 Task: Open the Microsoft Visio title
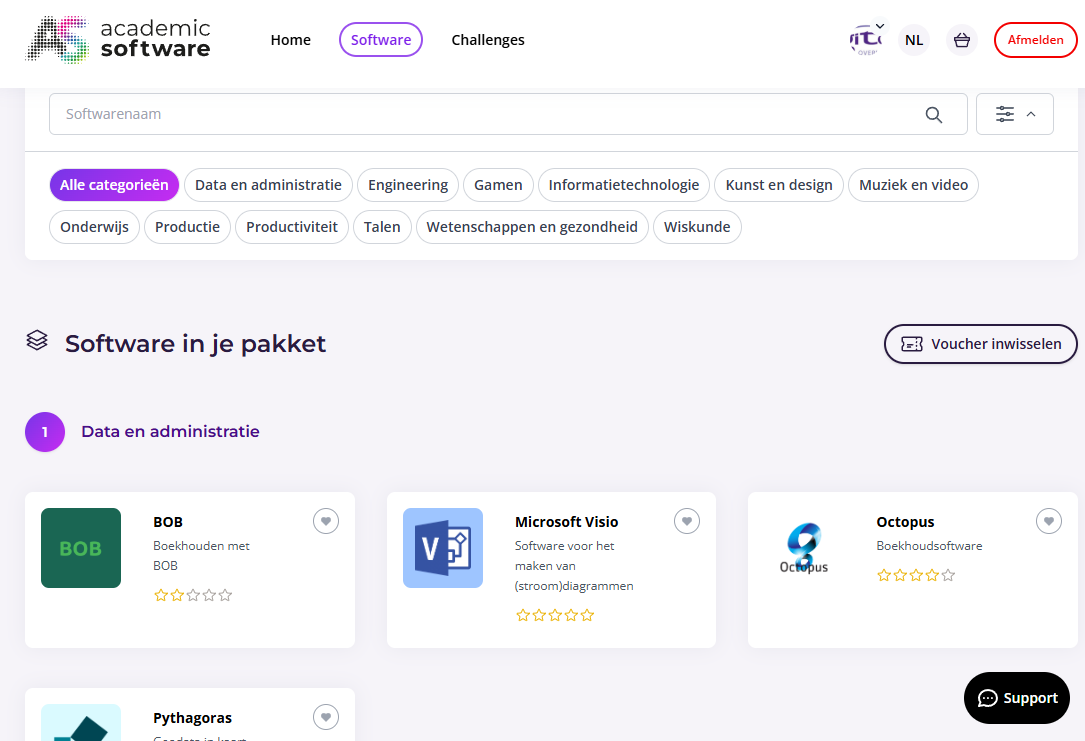(x=567, y=522)
